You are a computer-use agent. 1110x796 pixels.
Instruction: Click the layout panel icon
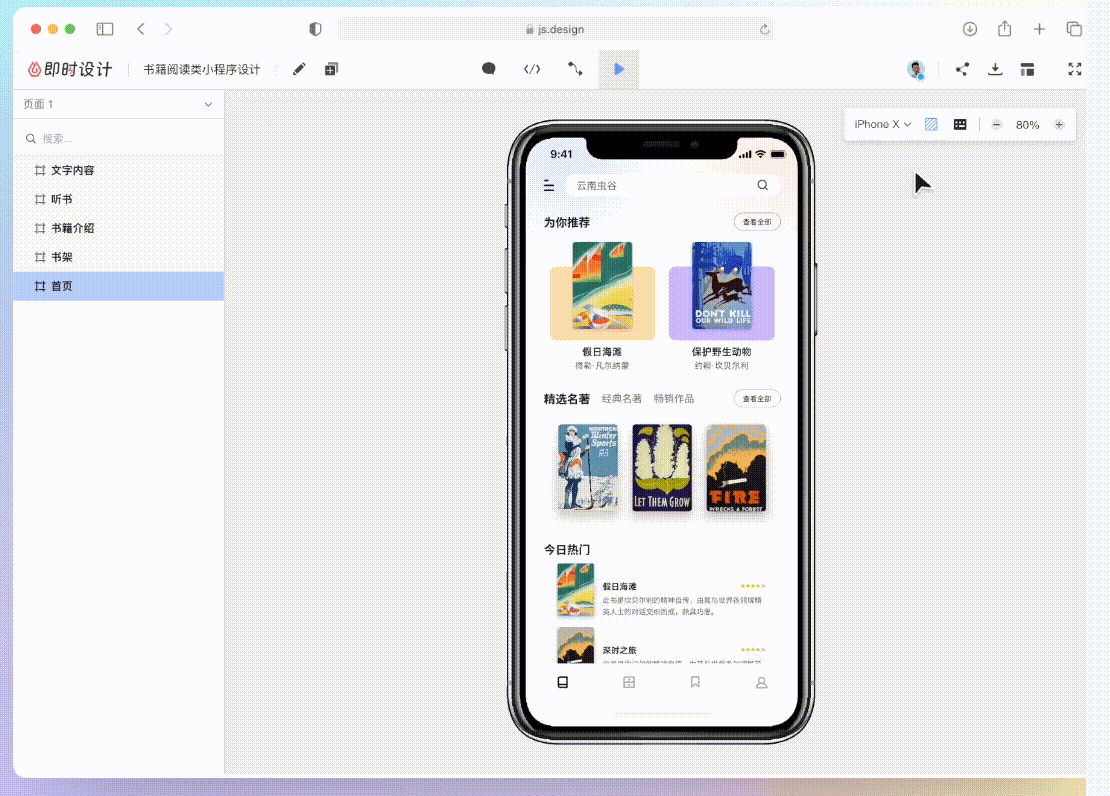tap(1027, 69)
